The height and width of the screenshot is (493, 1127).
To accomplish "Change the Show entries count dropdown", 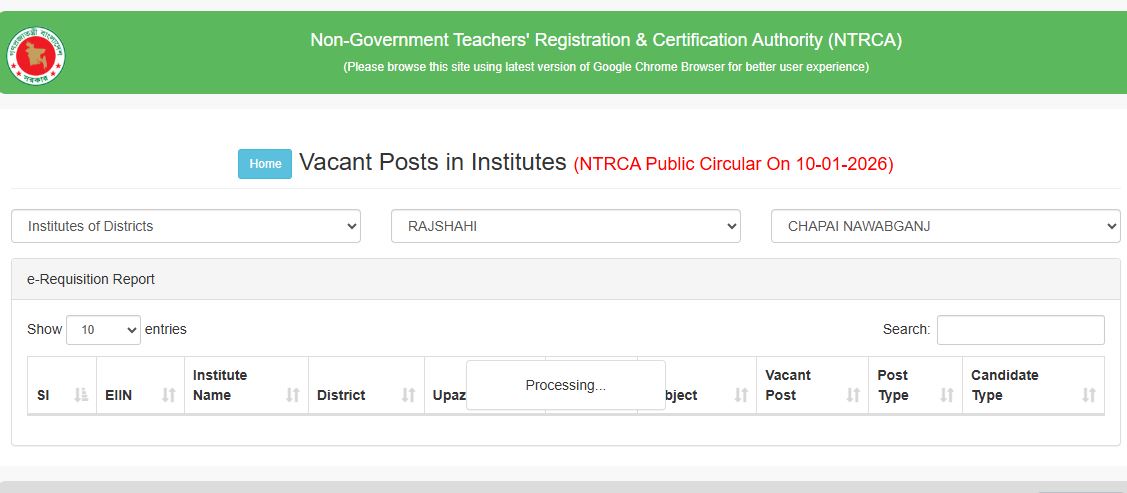I will coord(103,329).
